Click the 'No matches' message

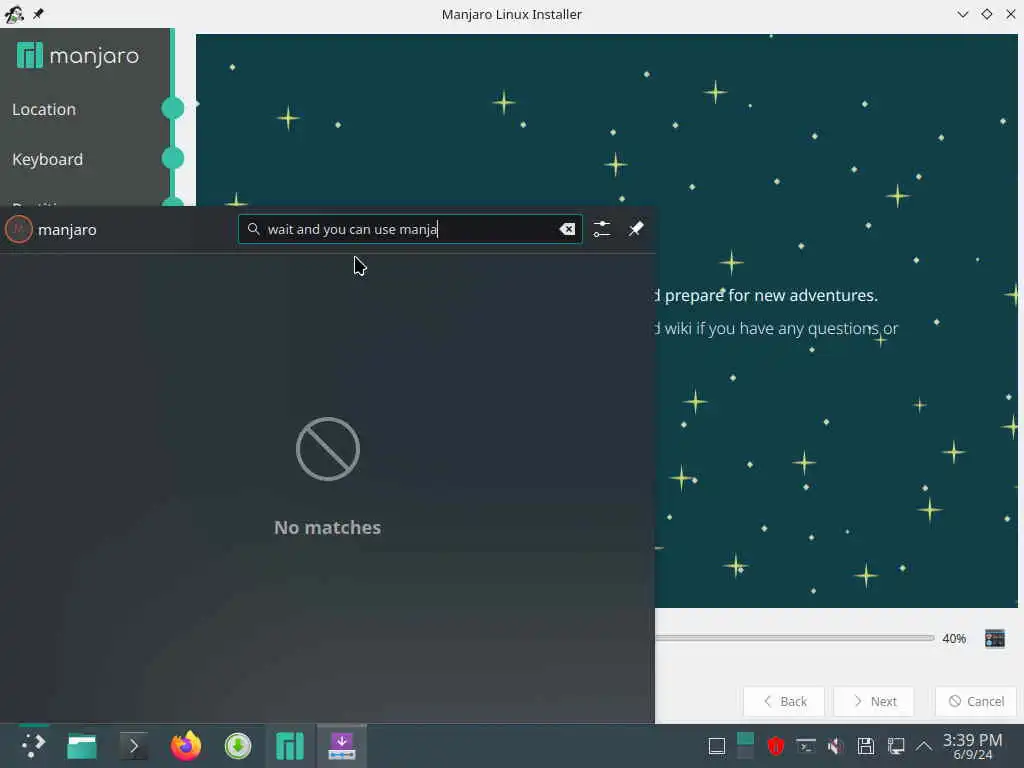[x=327, y=527]
